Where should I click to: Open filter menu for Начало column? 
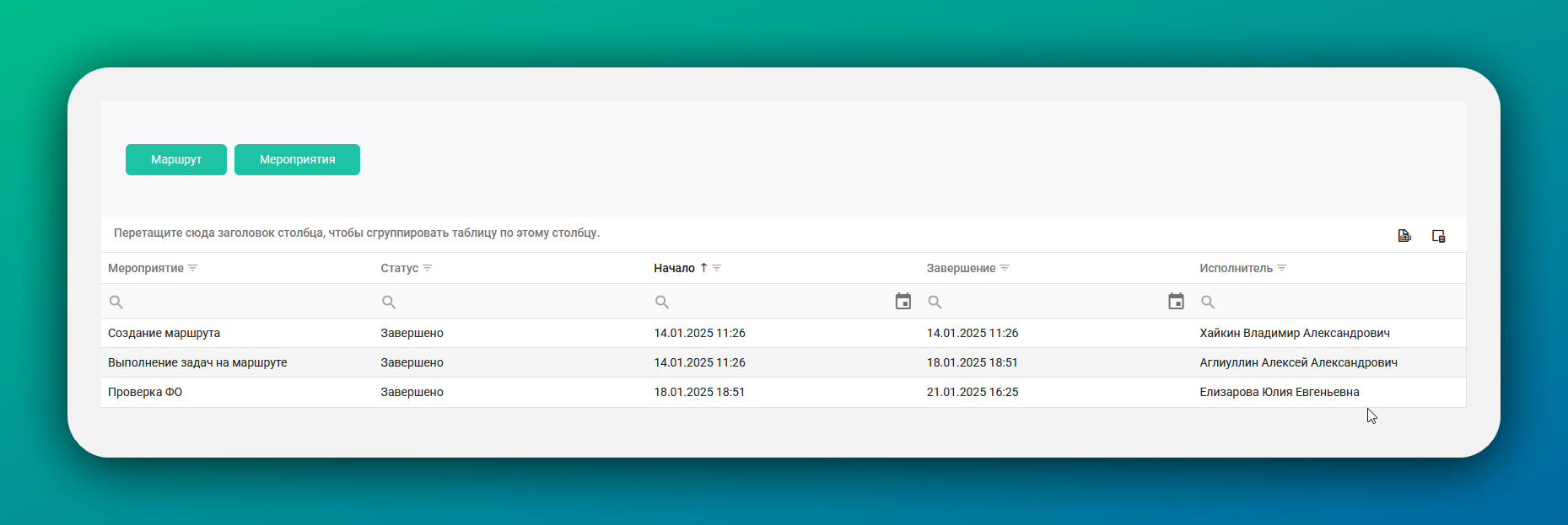pos(717,268)
